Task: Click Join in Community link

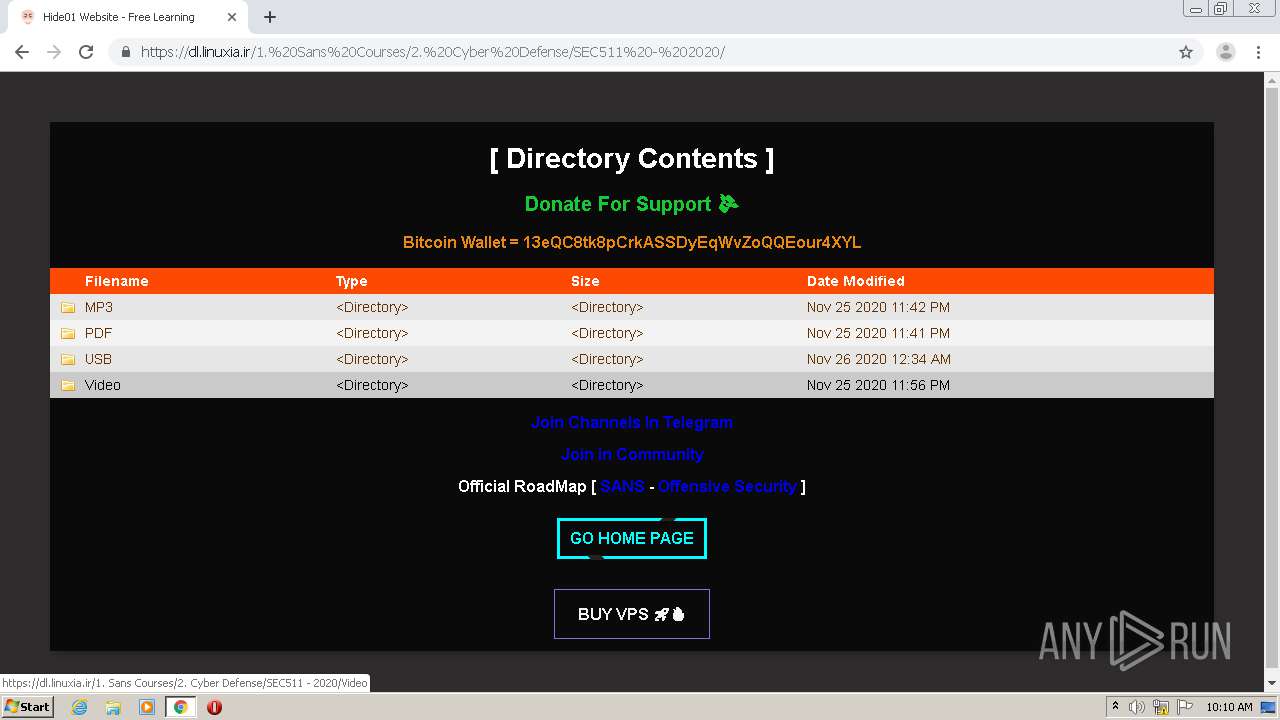Action: coord(632,454)
